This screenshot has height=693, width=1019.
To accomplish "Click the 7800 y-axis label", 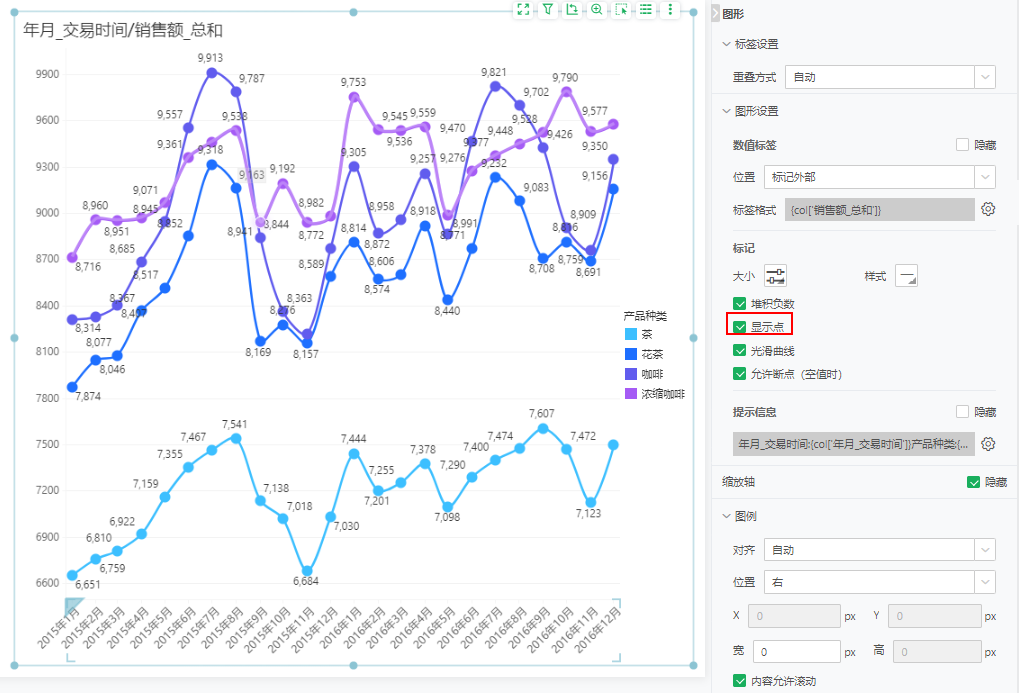I will coord(47,398).
